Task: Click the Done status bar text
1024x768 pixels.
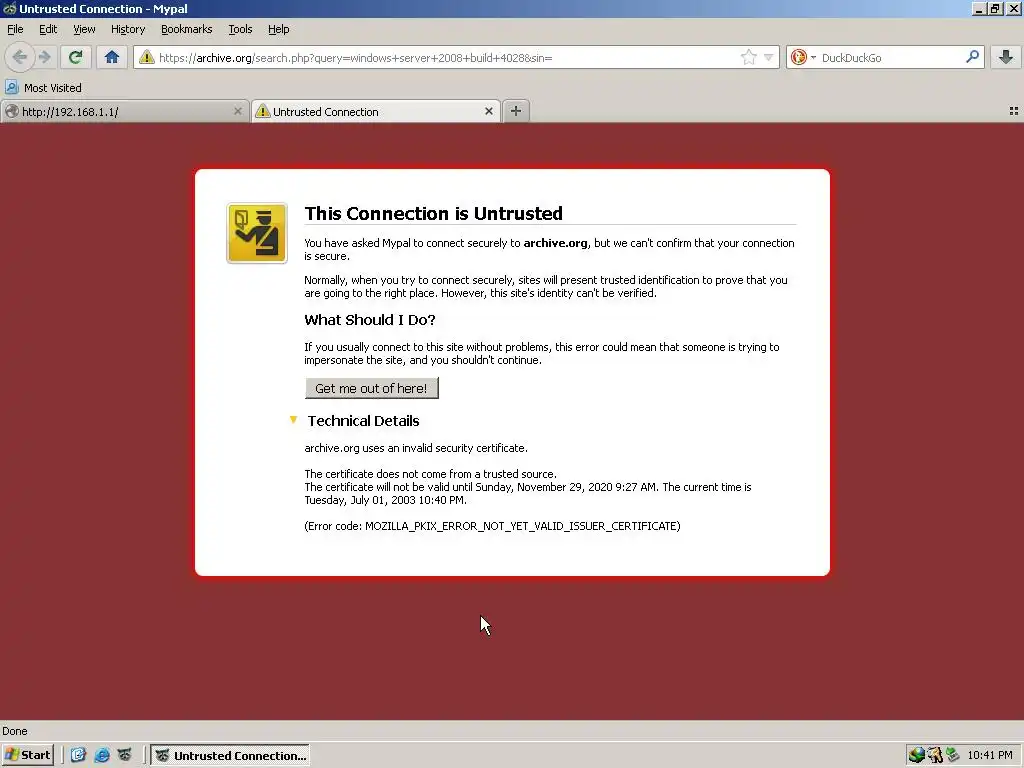Action: 15,731
